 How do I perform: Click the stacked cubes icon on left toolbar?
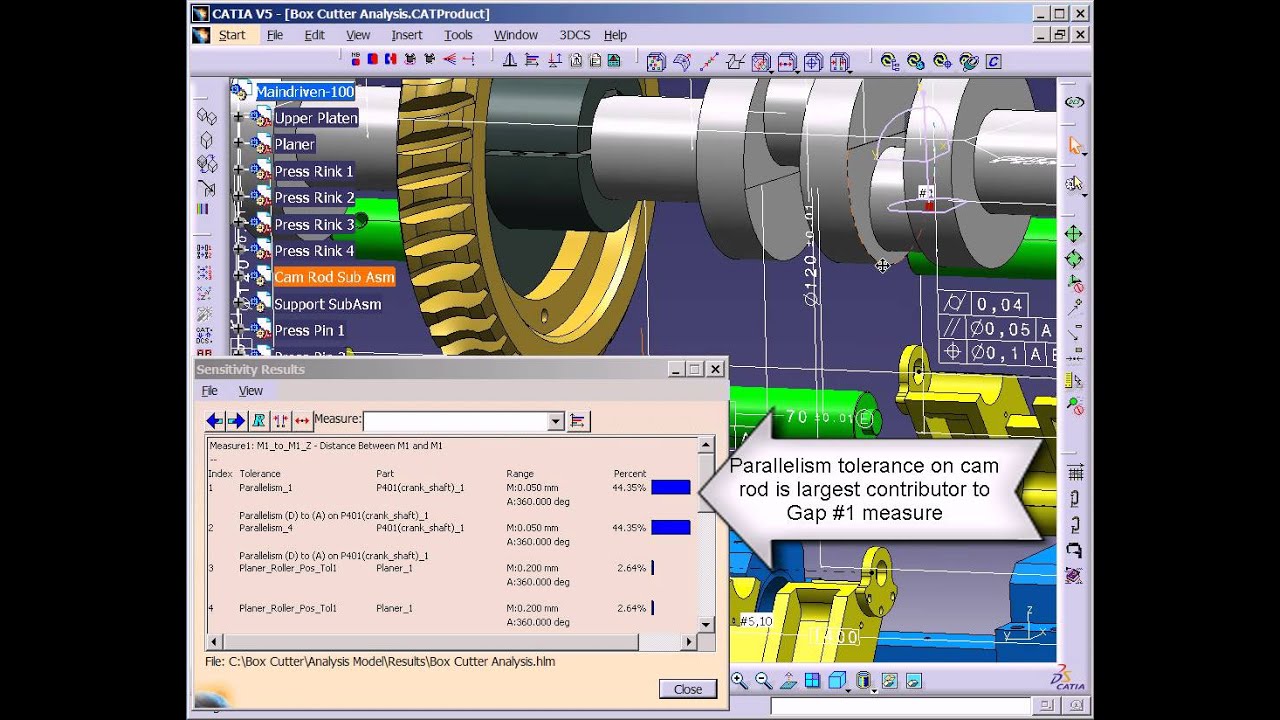pyautogui.click(x=206, y=163)
